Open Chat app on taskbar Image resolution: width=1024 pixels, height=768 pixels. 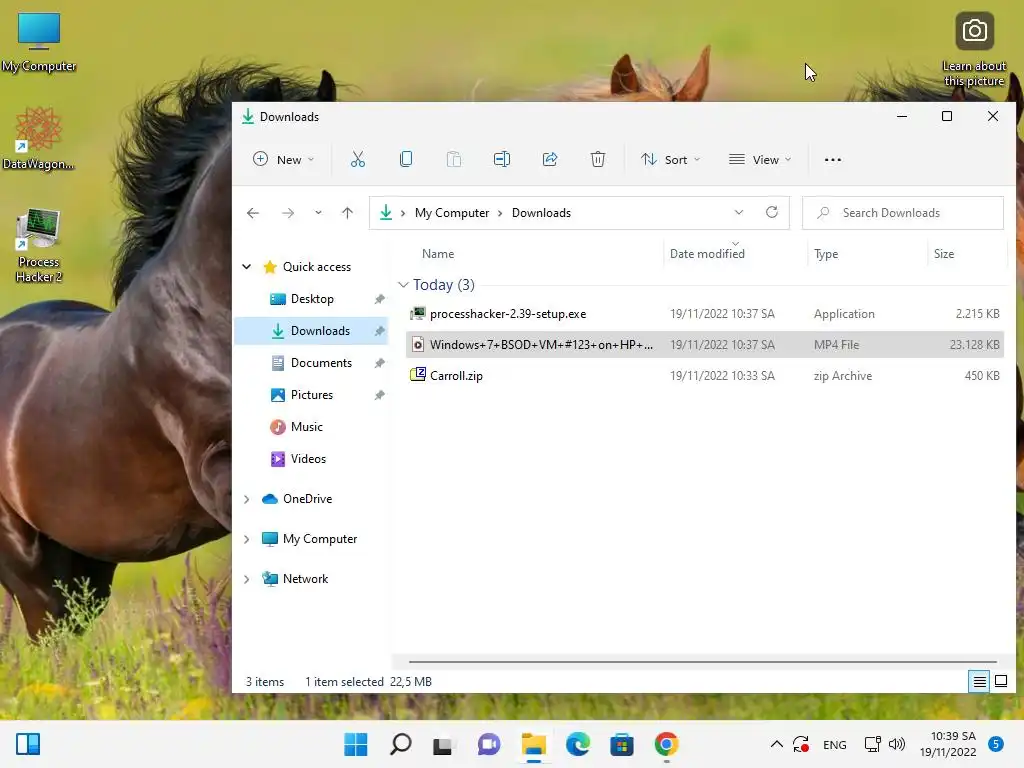pos(488,744)
